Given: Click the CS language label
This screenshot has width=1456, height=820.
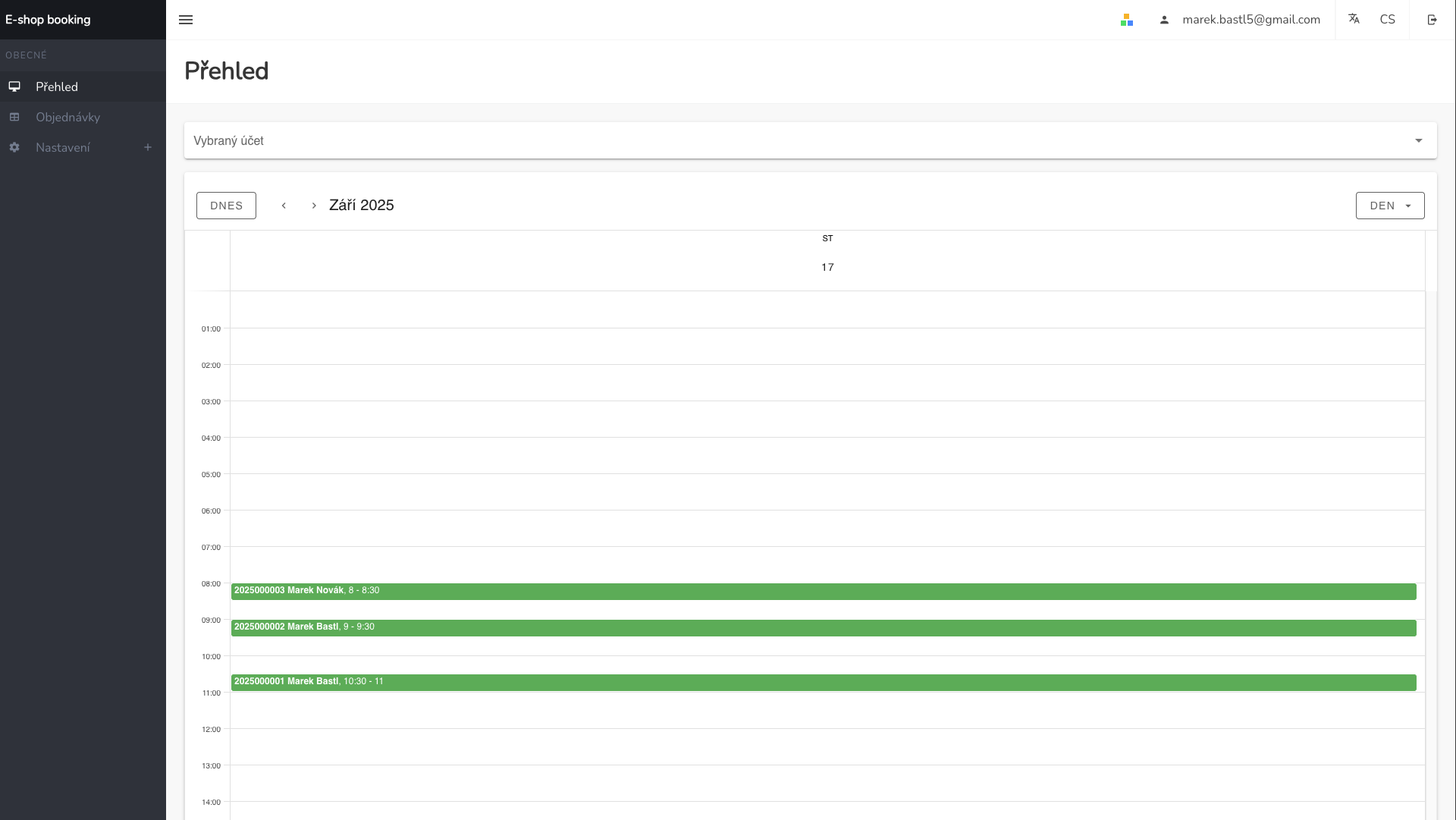Looking at the screenshot, I should click(x=1387, y=20).
